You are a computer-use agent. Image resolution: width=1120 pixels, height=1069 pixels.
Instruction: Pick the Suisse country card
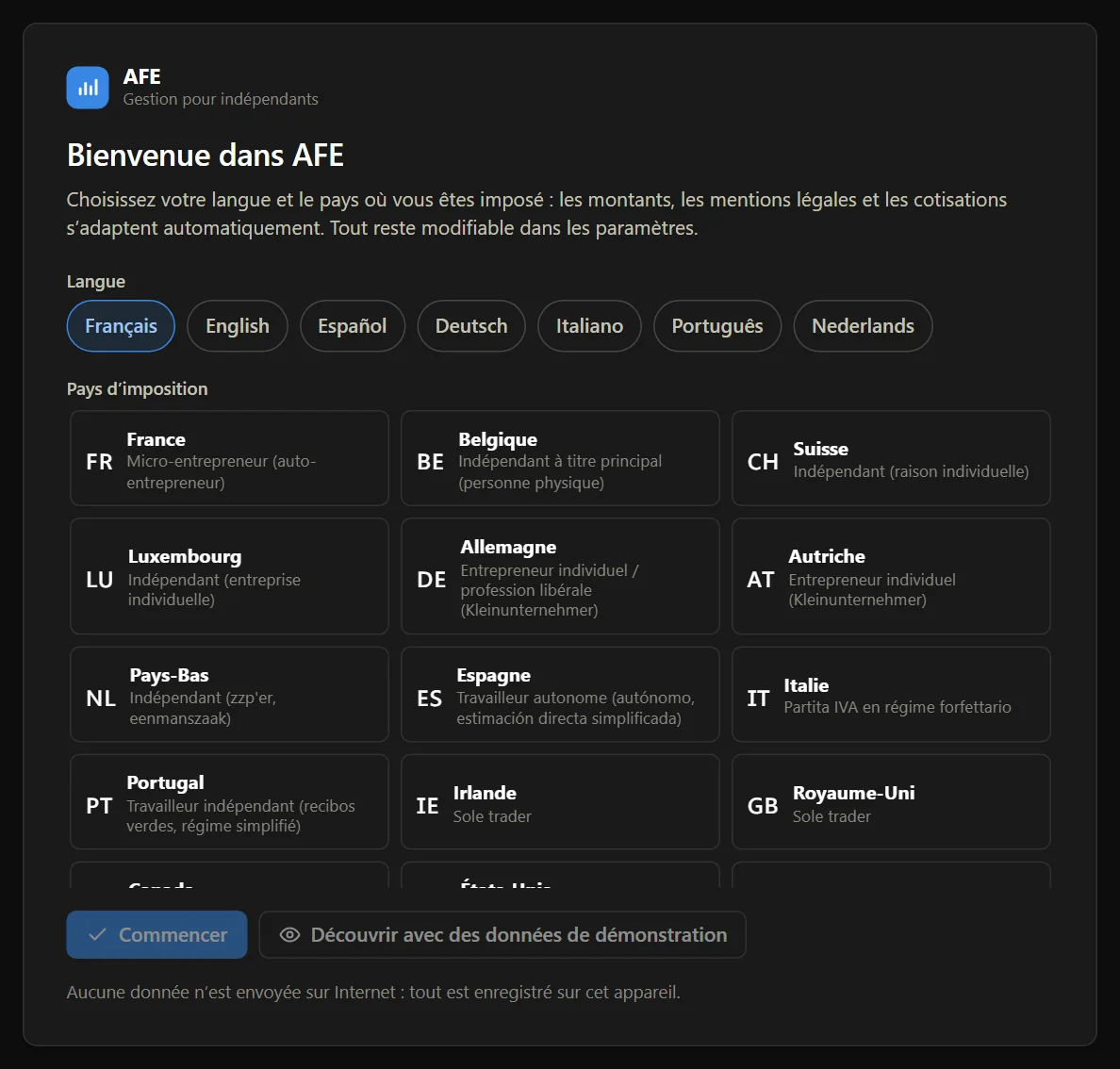[x=891, y=458]
